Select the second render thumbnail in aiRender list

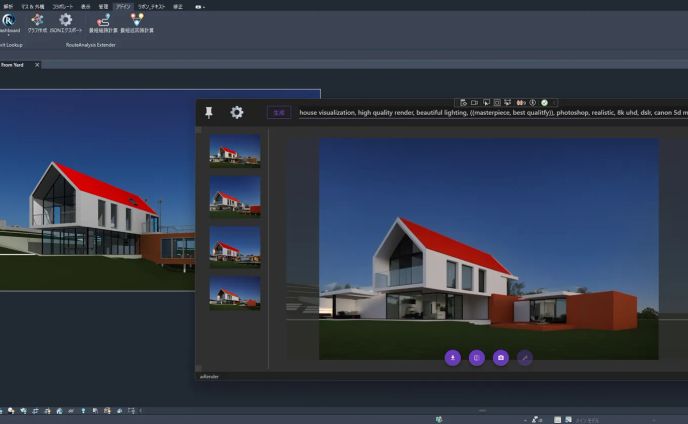(x=235, y=197)
